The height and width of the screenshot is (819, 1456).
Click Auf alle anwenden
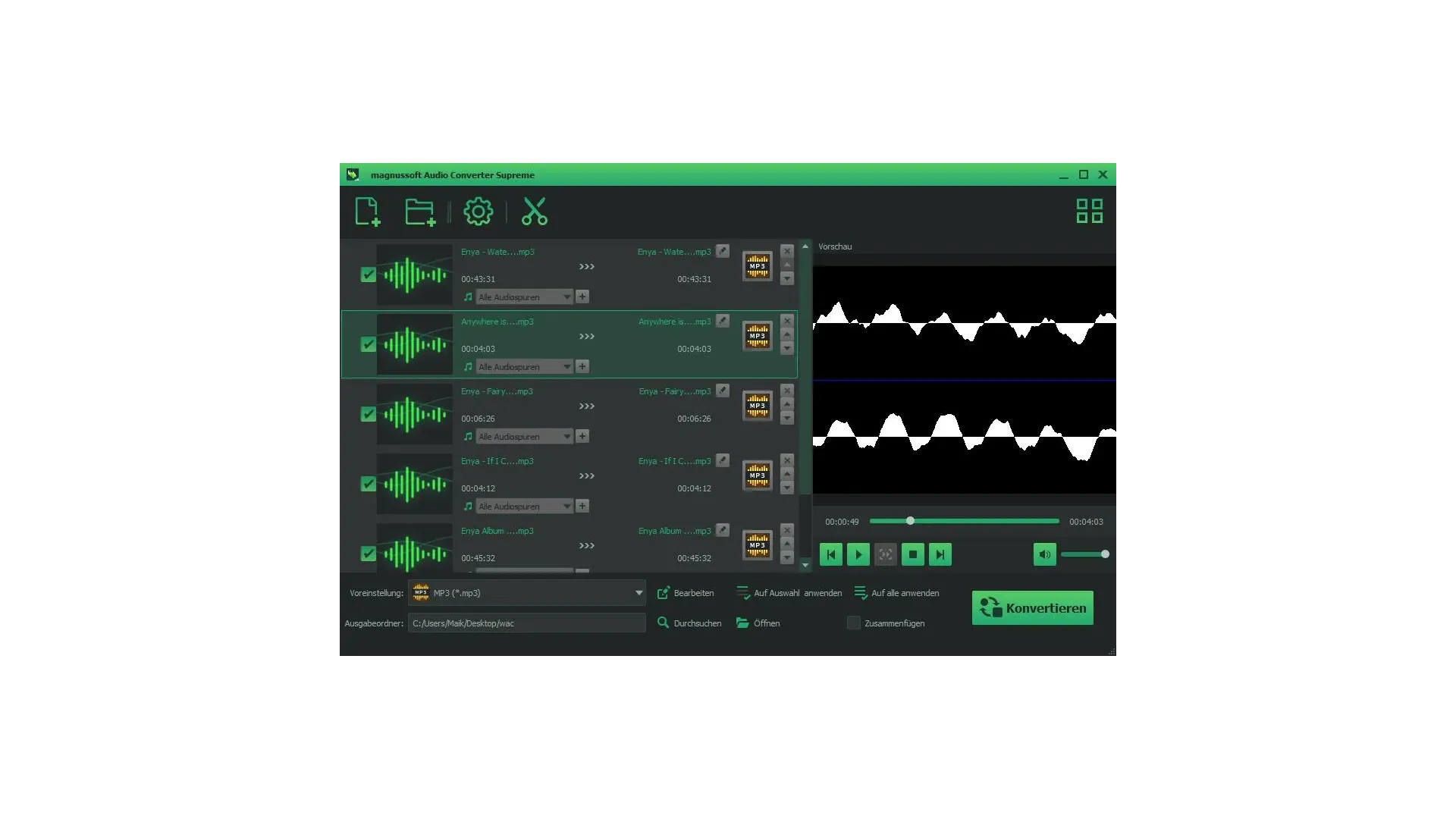[897, 593]
